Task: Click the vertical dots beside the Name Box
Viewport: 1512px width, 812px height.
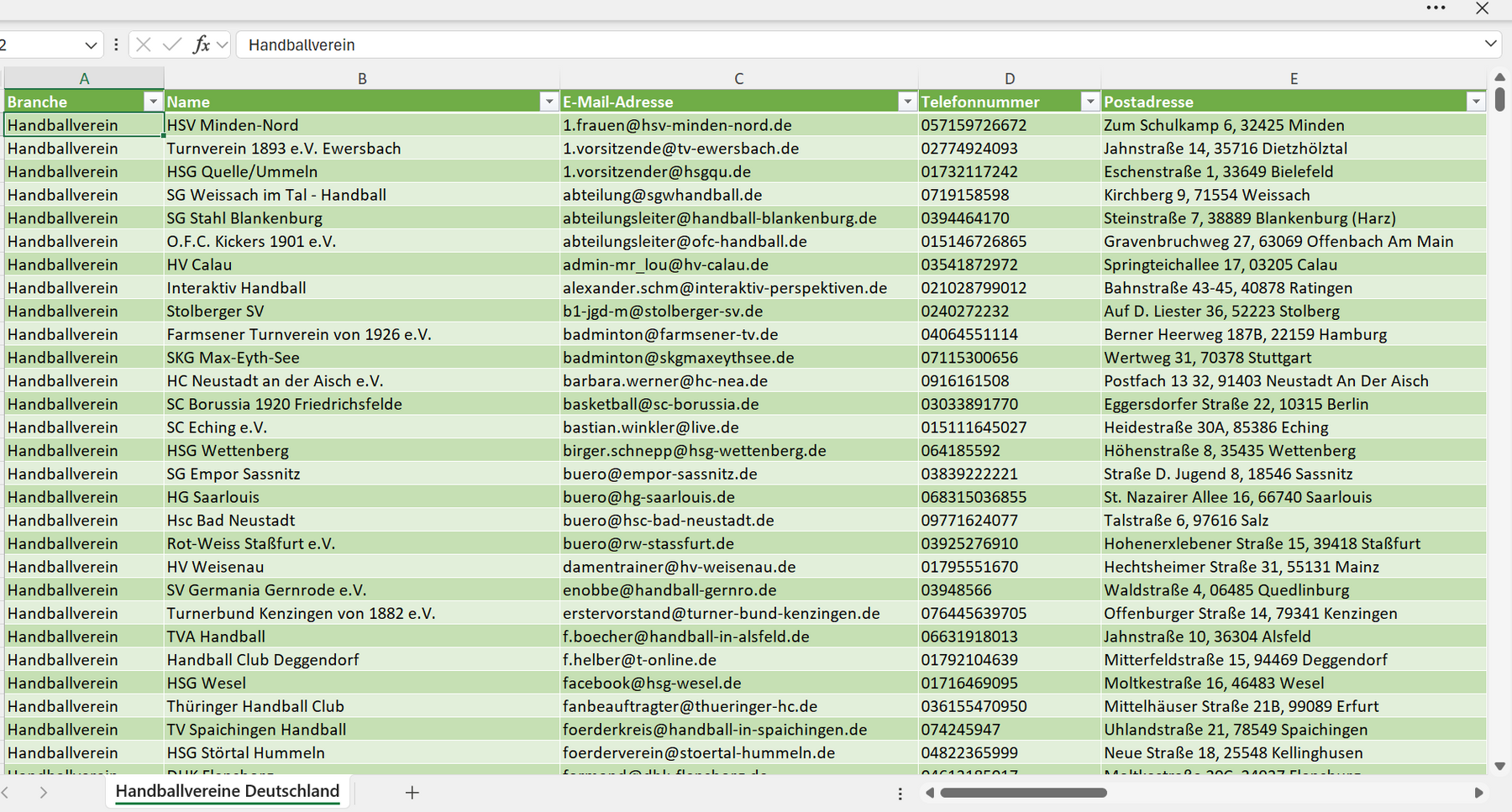Action: (116, 45)
